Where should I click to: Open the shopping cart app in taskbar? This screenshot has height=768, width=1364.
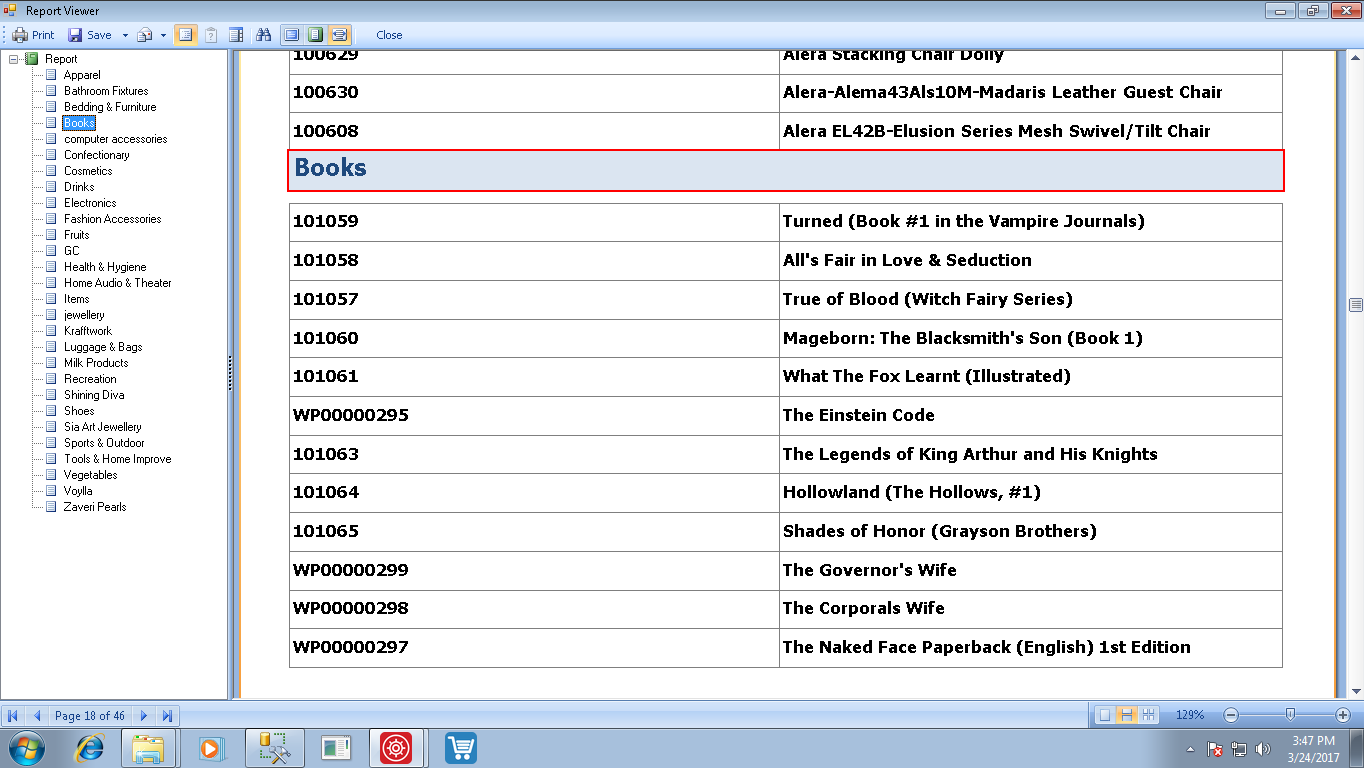coord(460,748)
